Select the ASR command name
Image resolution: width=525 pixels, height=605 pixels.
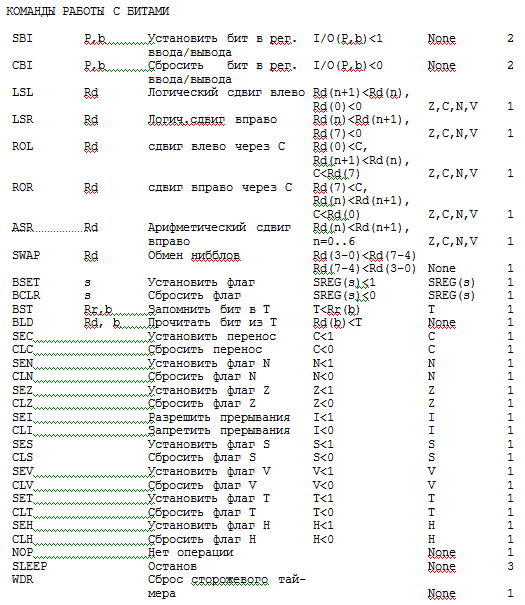click(x=22, y=227)
